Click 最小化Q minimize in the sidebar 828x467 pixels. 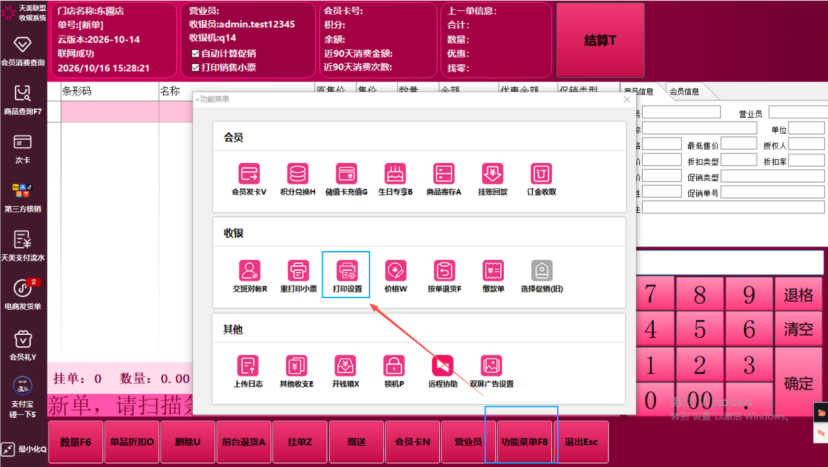point(24,450)
